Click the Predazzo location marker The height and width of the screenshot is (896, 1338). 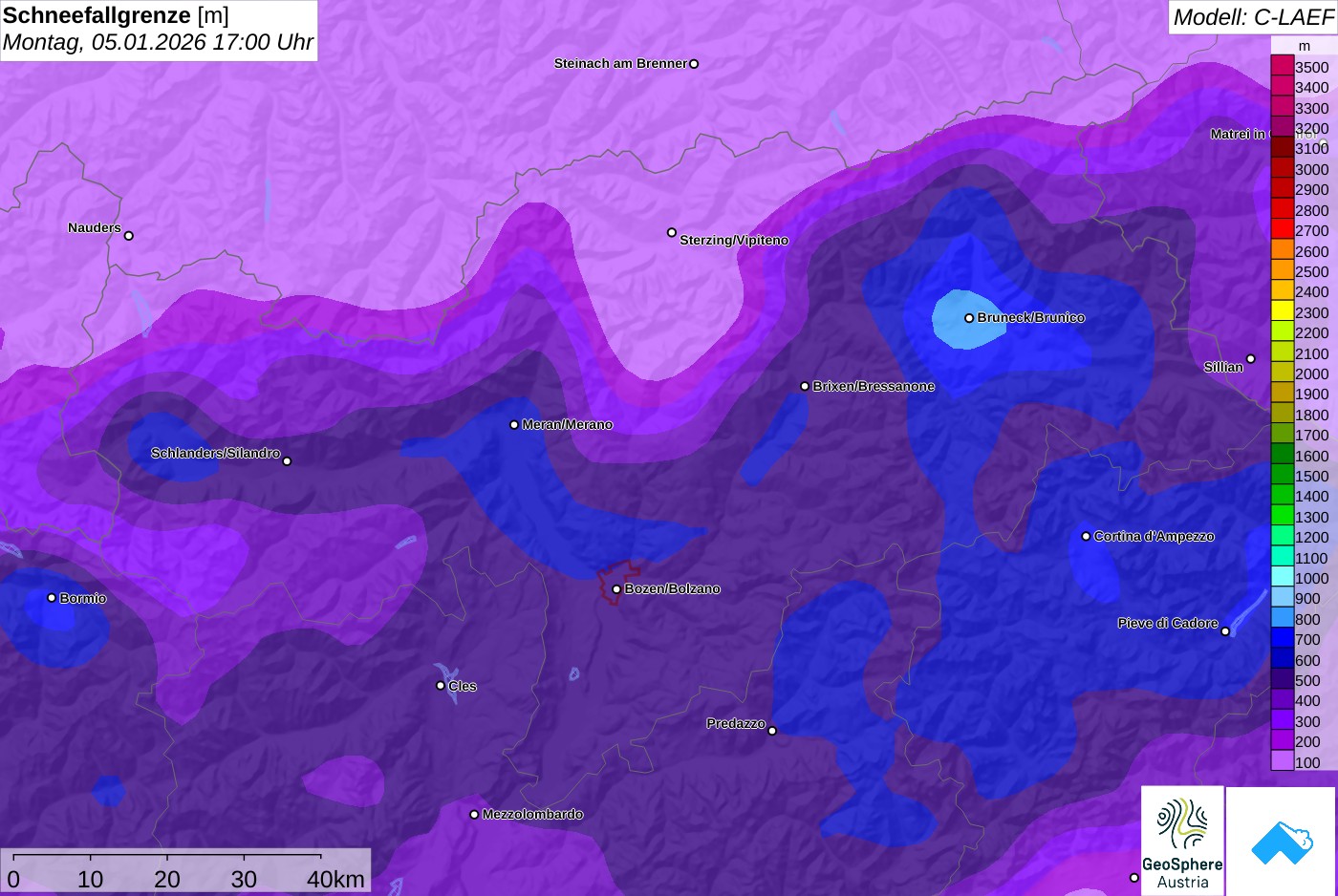[x=772, y=731]
